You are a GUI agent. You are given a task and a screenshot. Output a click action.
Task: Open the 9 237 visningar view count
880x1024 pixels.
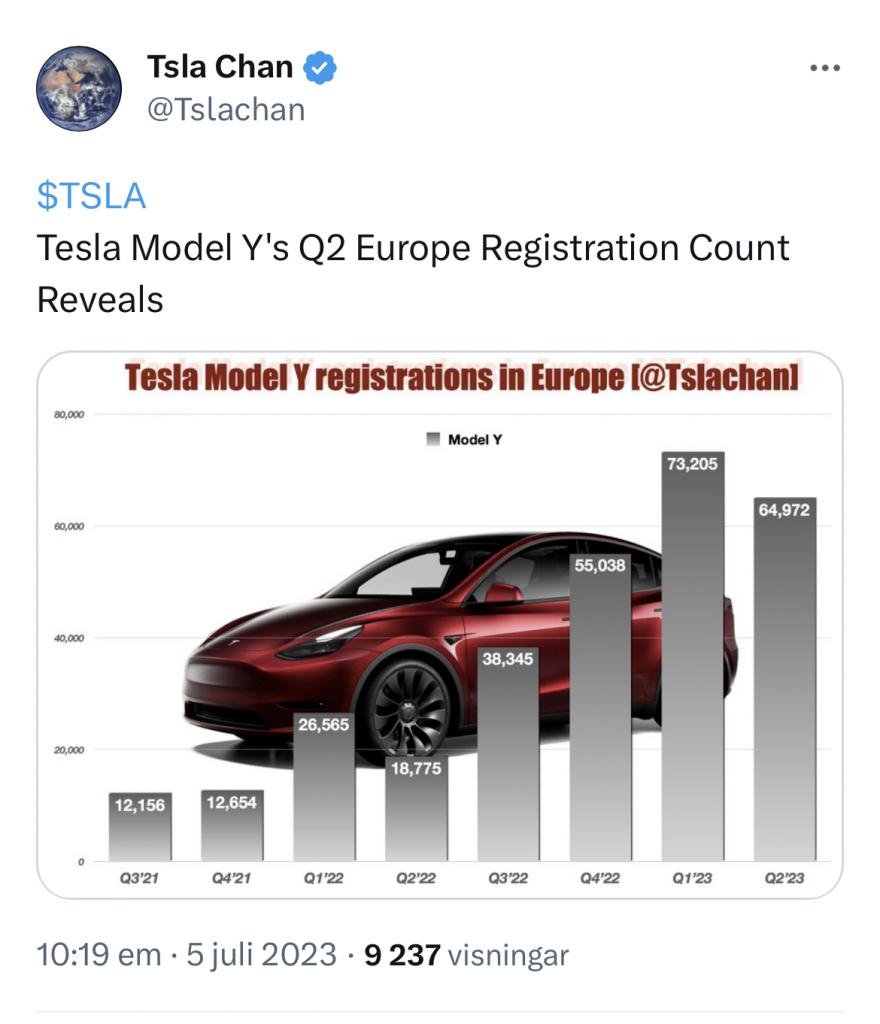pyautogui.click(x=466, y=954)
